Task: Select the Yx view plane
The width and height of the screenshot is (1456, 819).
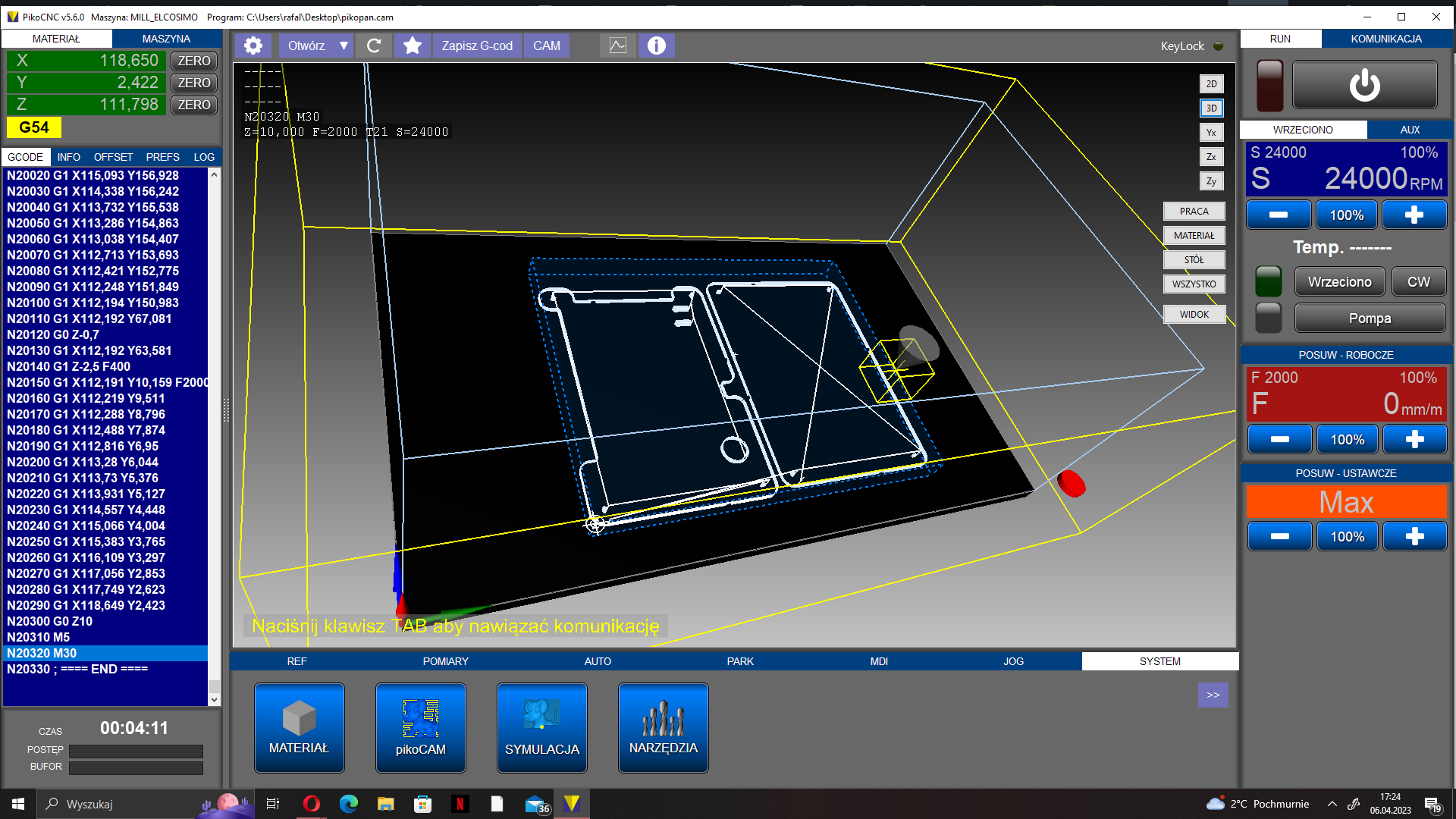Action: point(1211,132)
